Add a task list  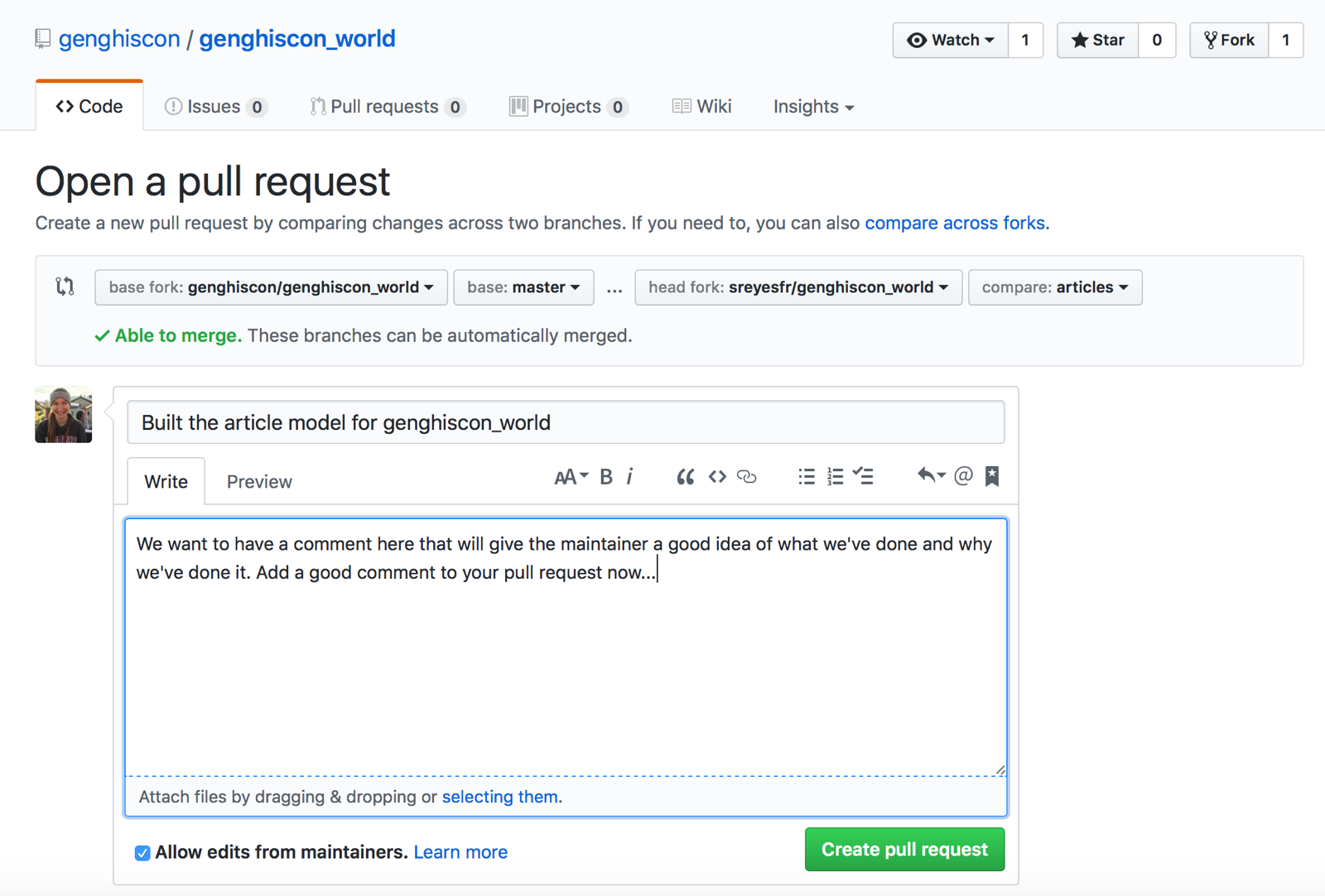point(864,476)
